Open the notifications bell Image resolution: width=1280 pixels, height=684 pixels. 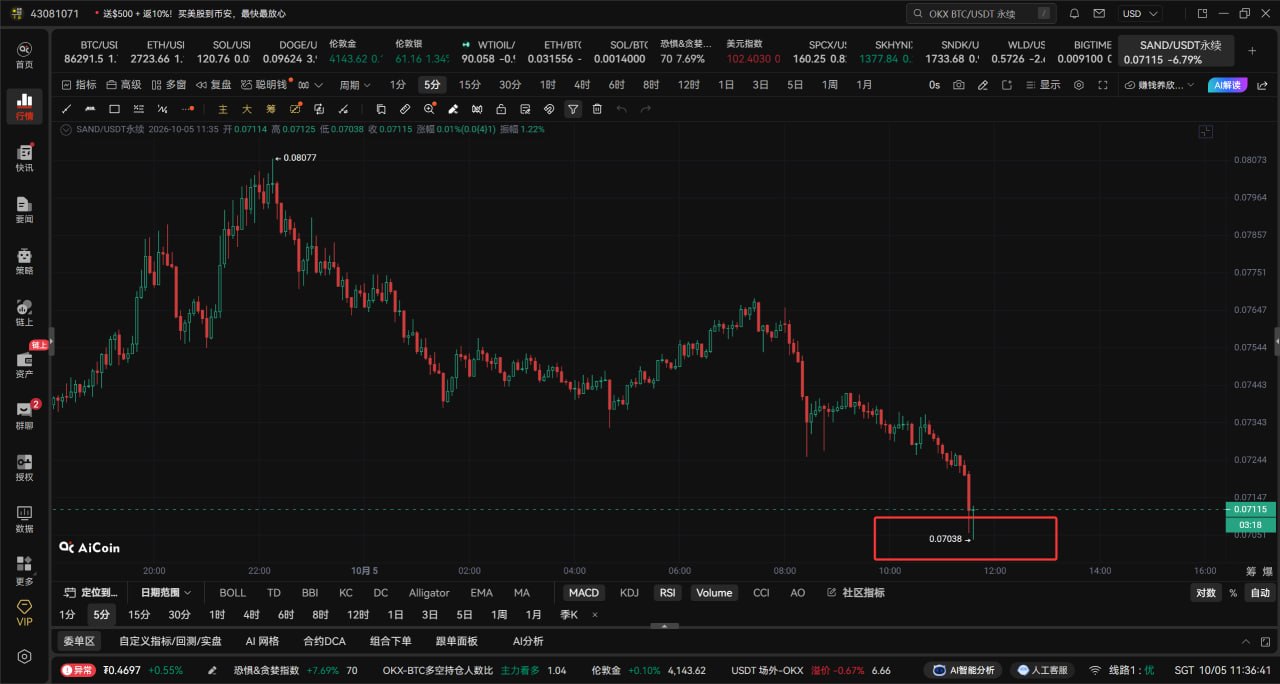click(x=1074, y=14)
